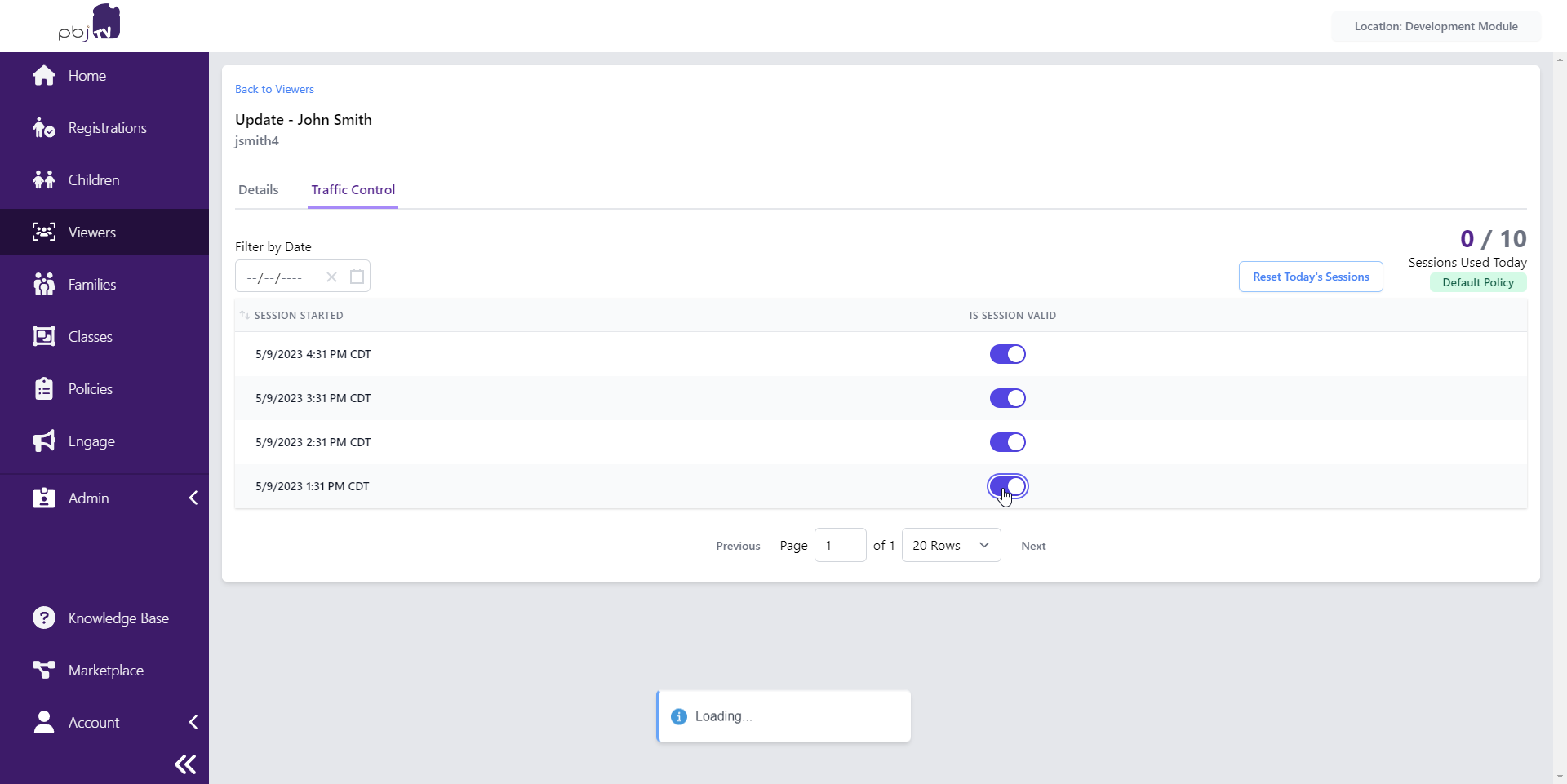
Task: Select the Traffic Control tab
Action: coord(353,190)
